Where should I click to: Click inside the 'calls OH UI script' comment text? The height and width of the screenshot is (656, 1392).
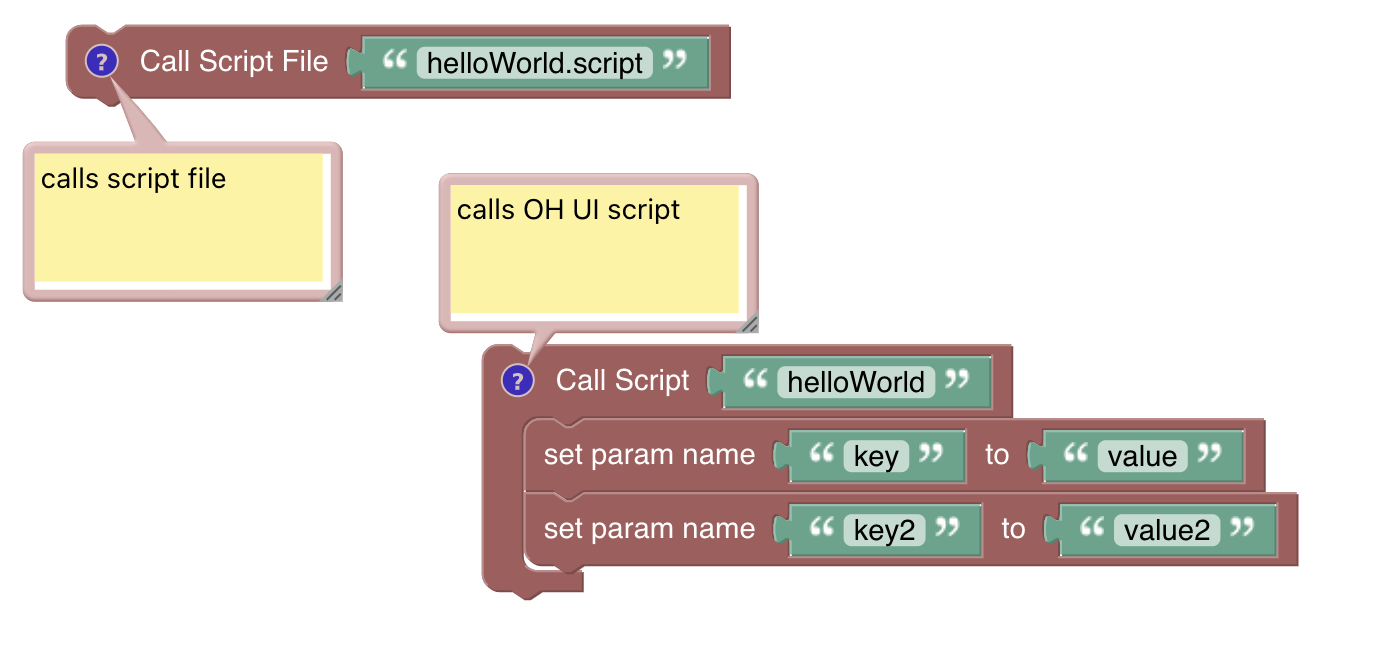[x=594, y=250]
